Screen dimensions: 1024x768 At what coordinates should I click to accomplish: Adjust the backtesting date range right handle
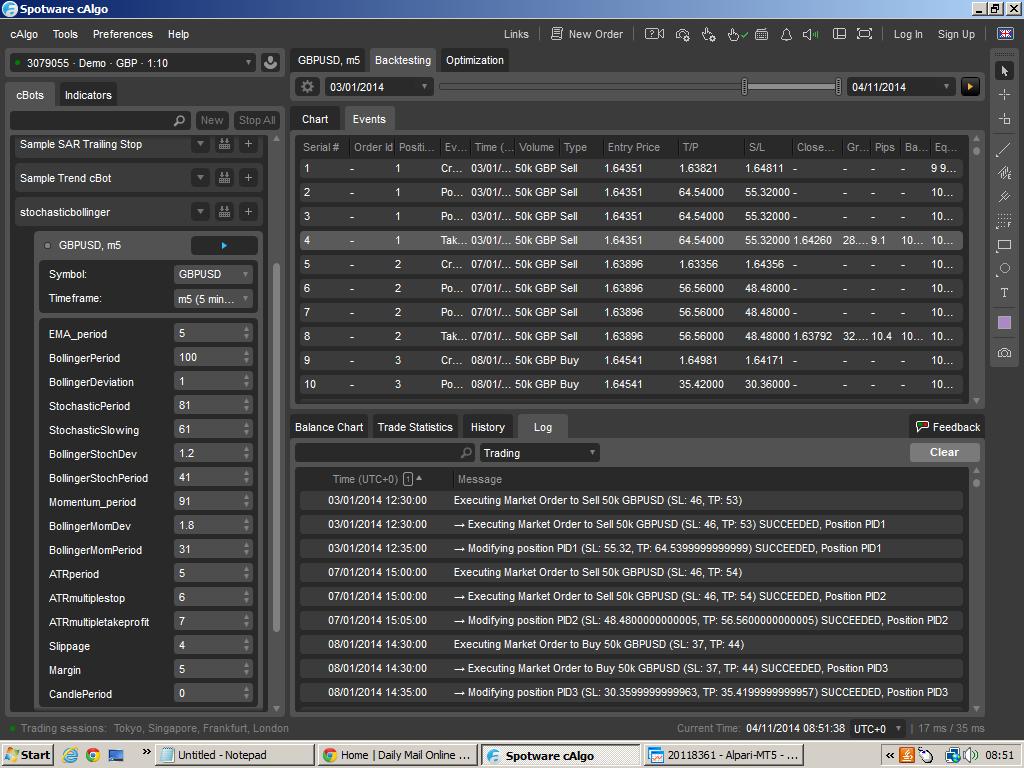click(839, 86)
